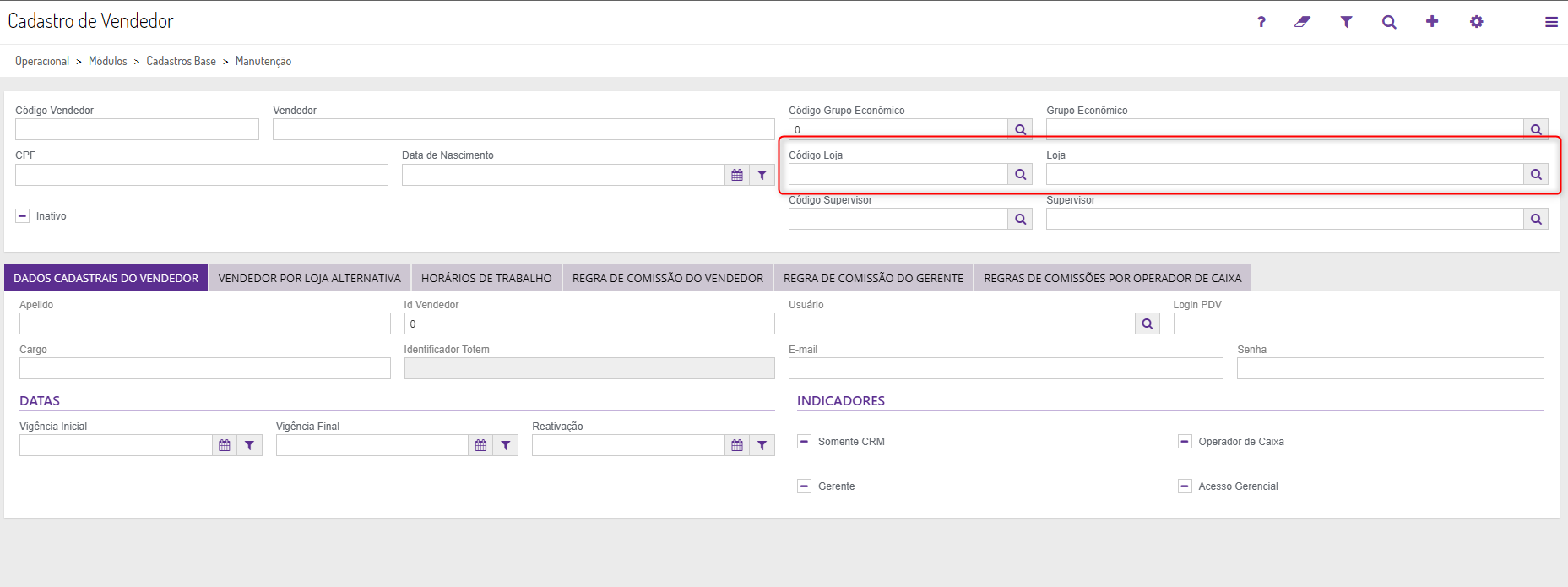Click the search magnifier icon in header
The image size is (1568, 587).
pos(1389,22)
